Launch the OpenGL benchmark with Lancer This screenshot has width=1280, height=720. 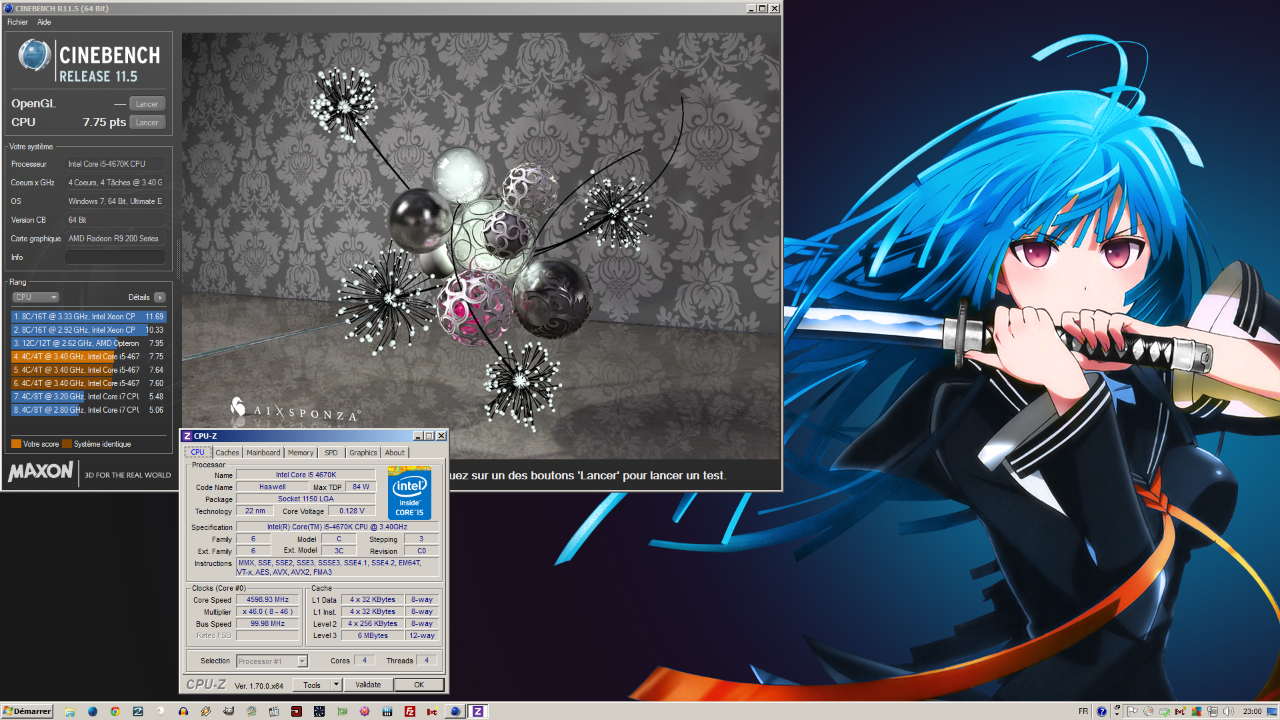coord(147,104)
